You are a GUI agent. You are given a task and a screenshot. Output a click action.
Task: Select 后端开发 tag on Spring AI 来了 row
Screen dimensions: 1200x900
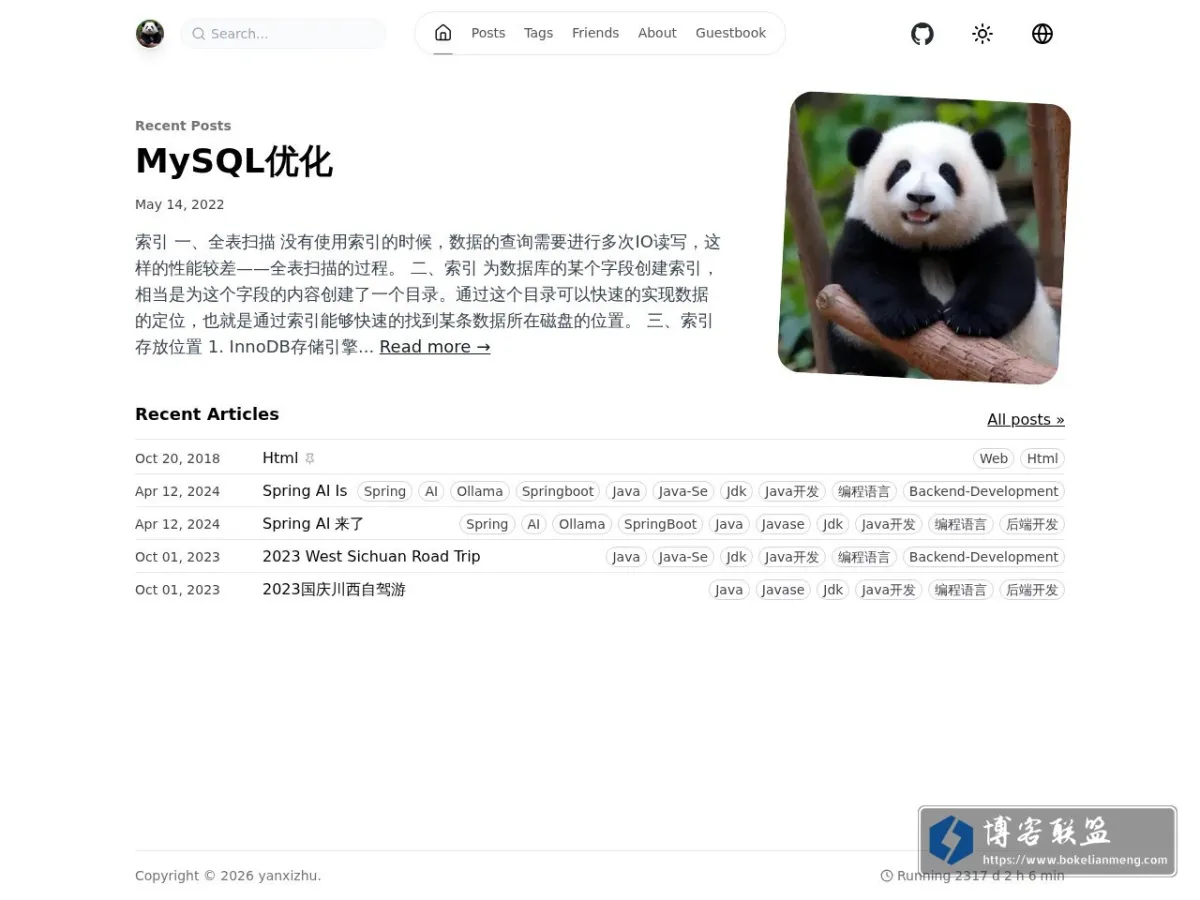(1032, 525)
